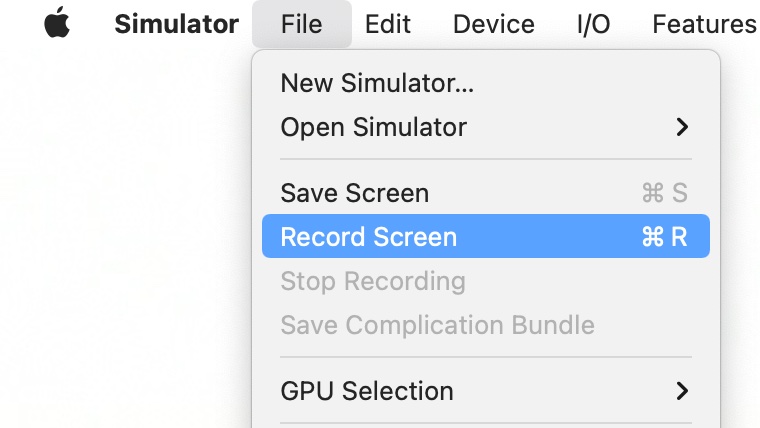Choose New Simulator… from File menu
Screen dimensions: 760x428
(377, 83)
